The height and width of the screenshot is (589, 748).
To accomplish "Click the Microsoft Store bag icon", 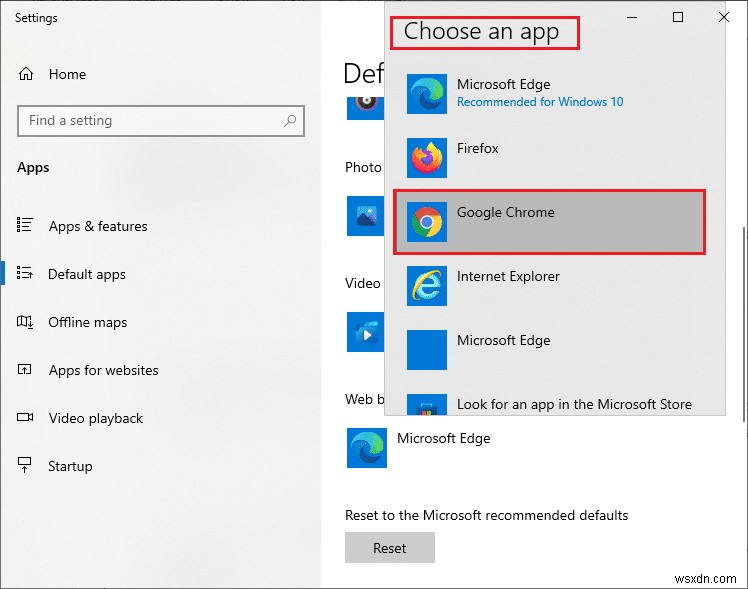I will [427, 404].
